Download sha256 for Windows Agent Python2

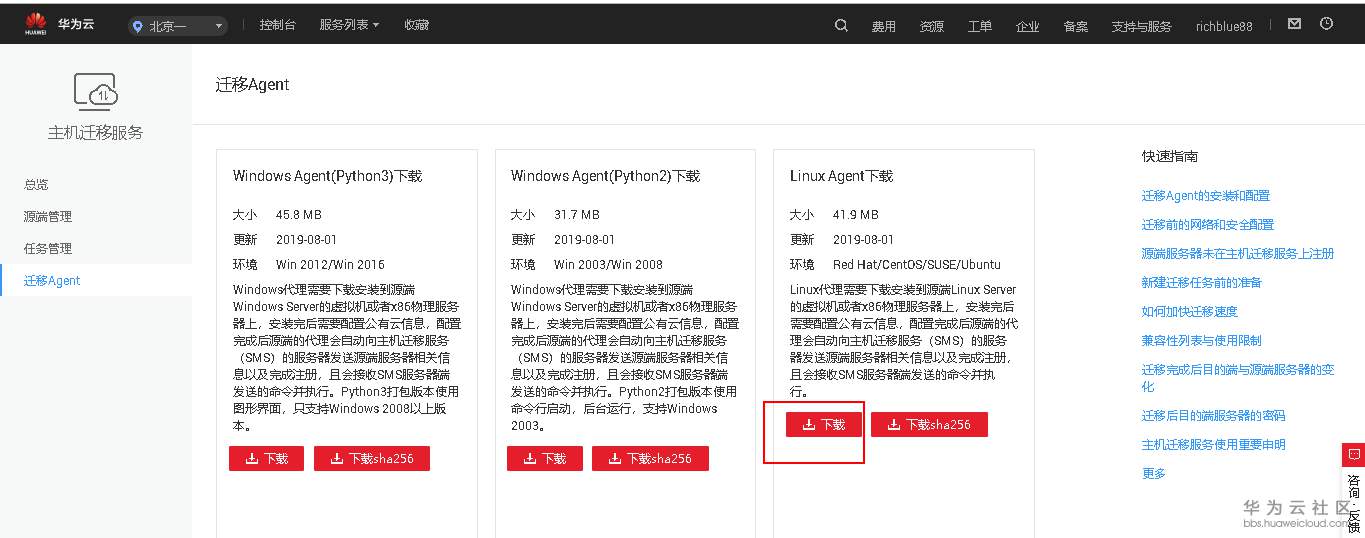pos(650,458)
